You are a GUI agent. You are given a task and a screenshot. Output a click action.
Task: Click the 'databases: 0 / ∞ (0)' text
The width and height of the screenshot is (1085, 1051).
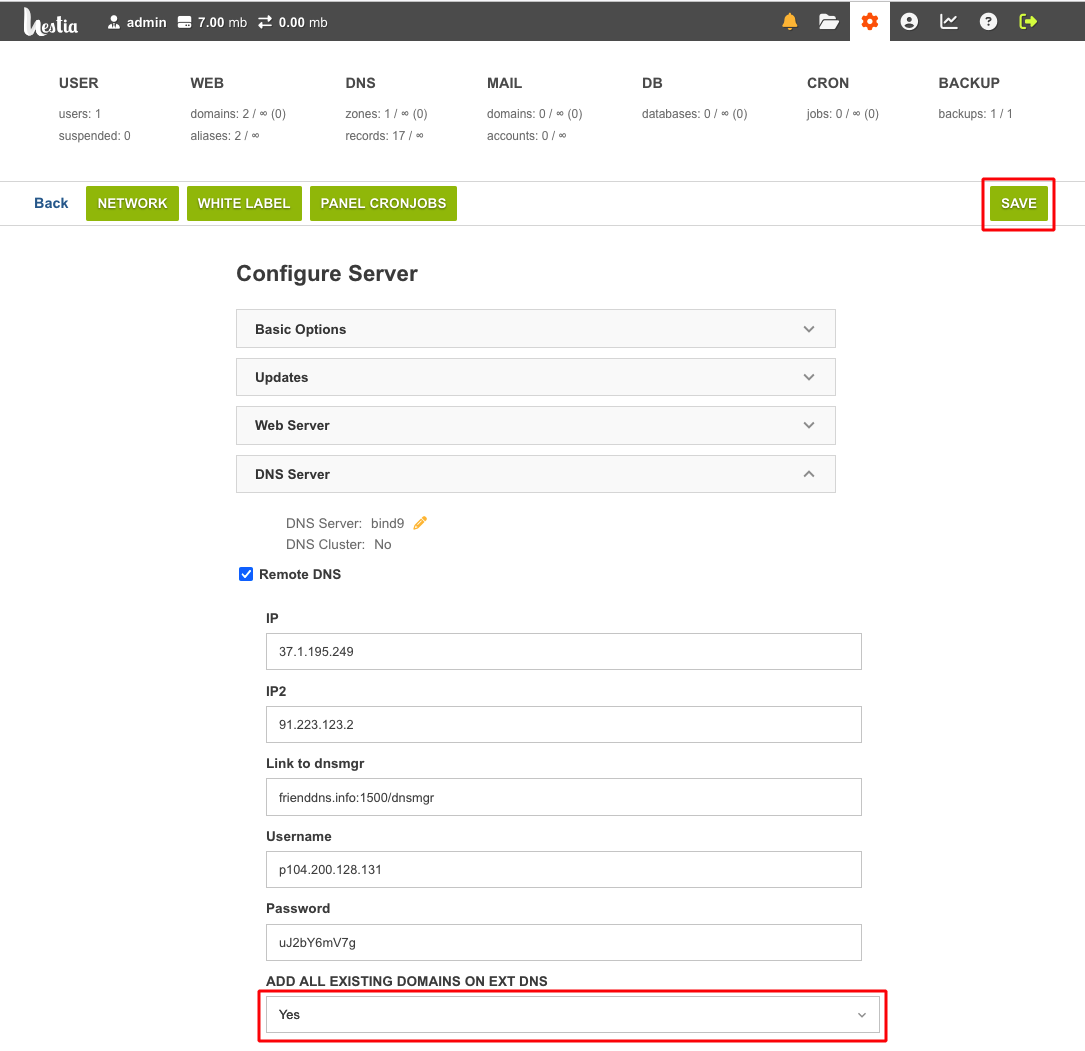[694, 113]
